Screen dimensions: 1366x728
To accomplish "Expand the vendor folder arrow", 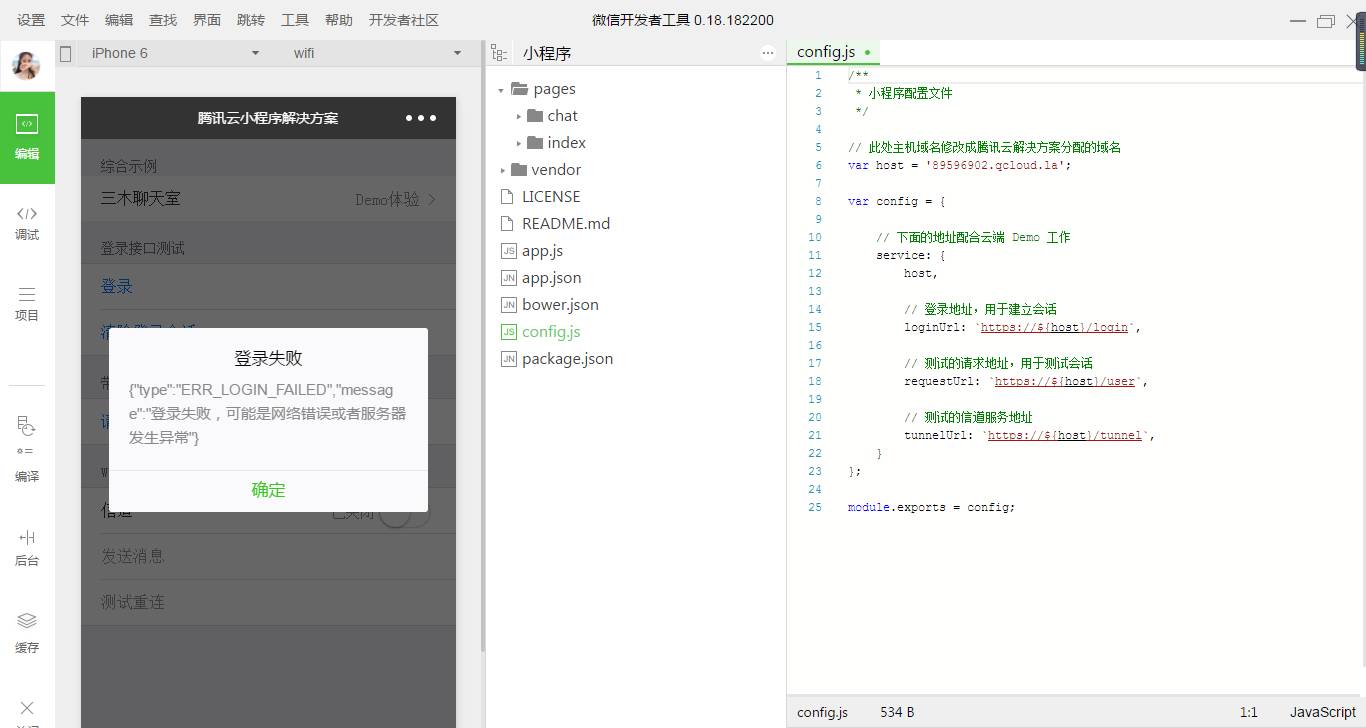I will pyautogui.click(x=502, y=171).
